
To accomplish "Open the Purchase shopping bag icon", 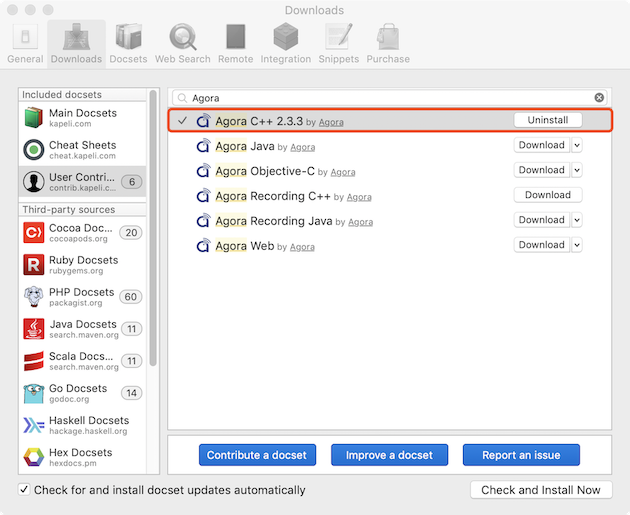I will tap(388, 37).
